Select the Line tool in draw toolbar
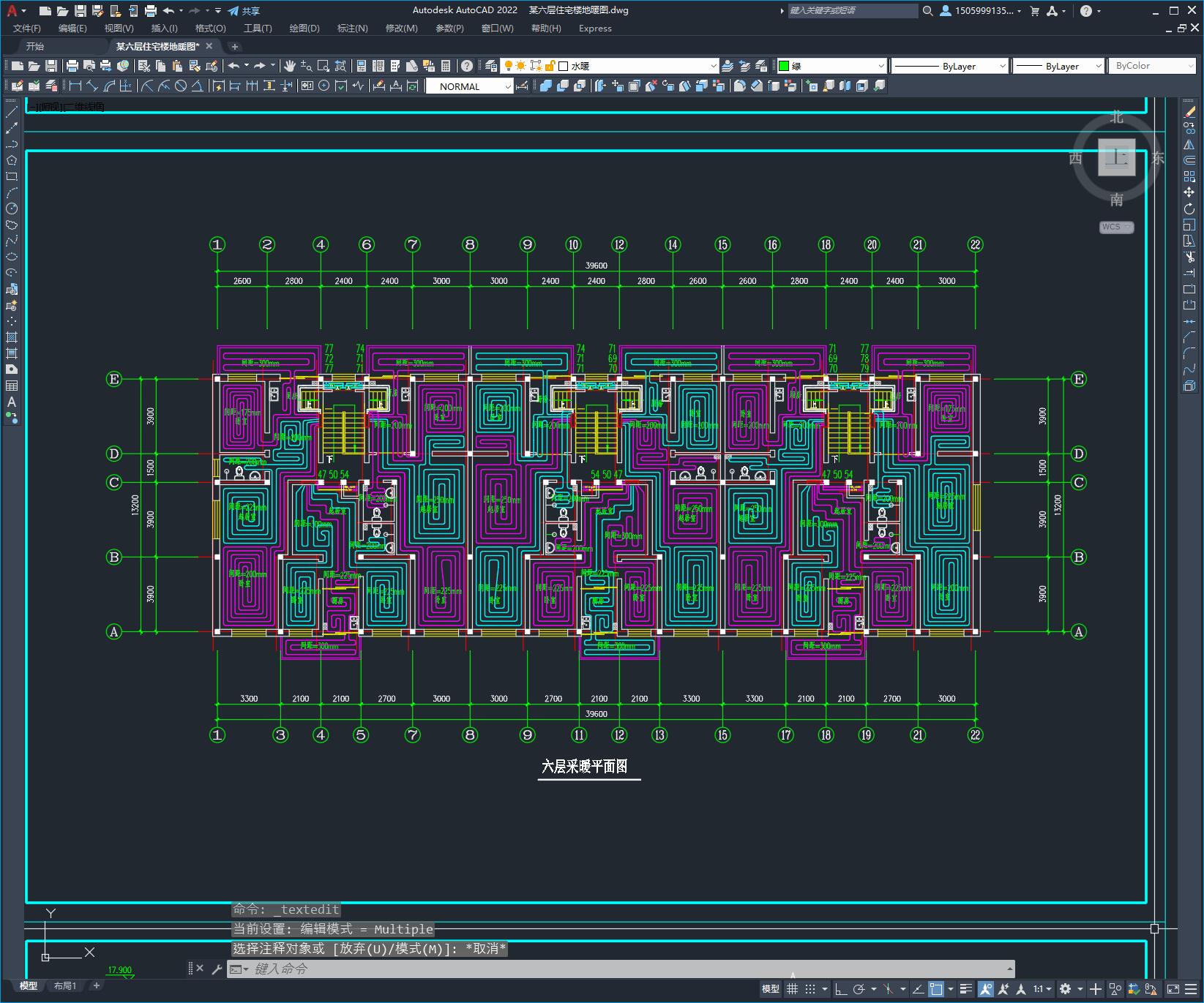The height and width of the screenshot is (1003, 1204). tap(11, 112)
